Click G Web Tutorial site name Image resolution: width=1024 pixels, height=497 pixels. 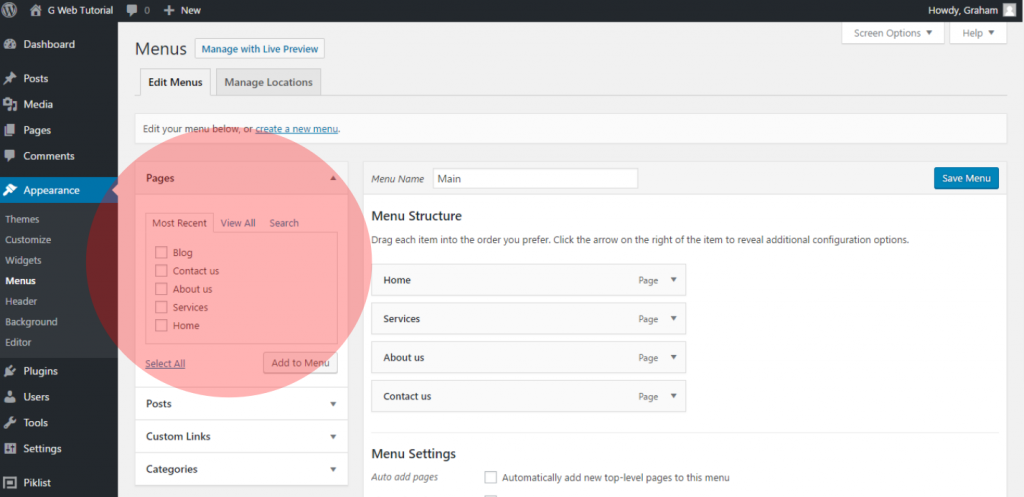click(x=80, y=10)
